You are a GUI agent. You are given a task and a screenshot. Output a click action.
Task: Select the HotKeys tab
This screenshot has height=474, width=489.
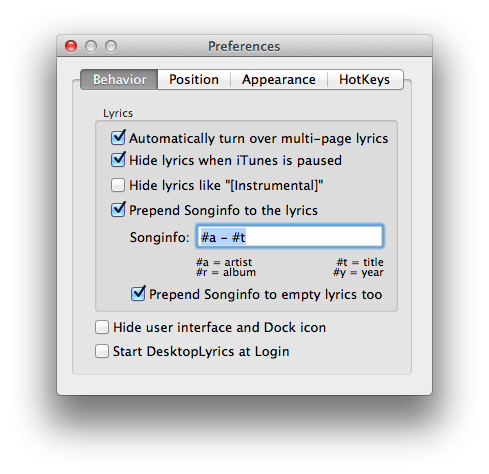pos(365,80)
